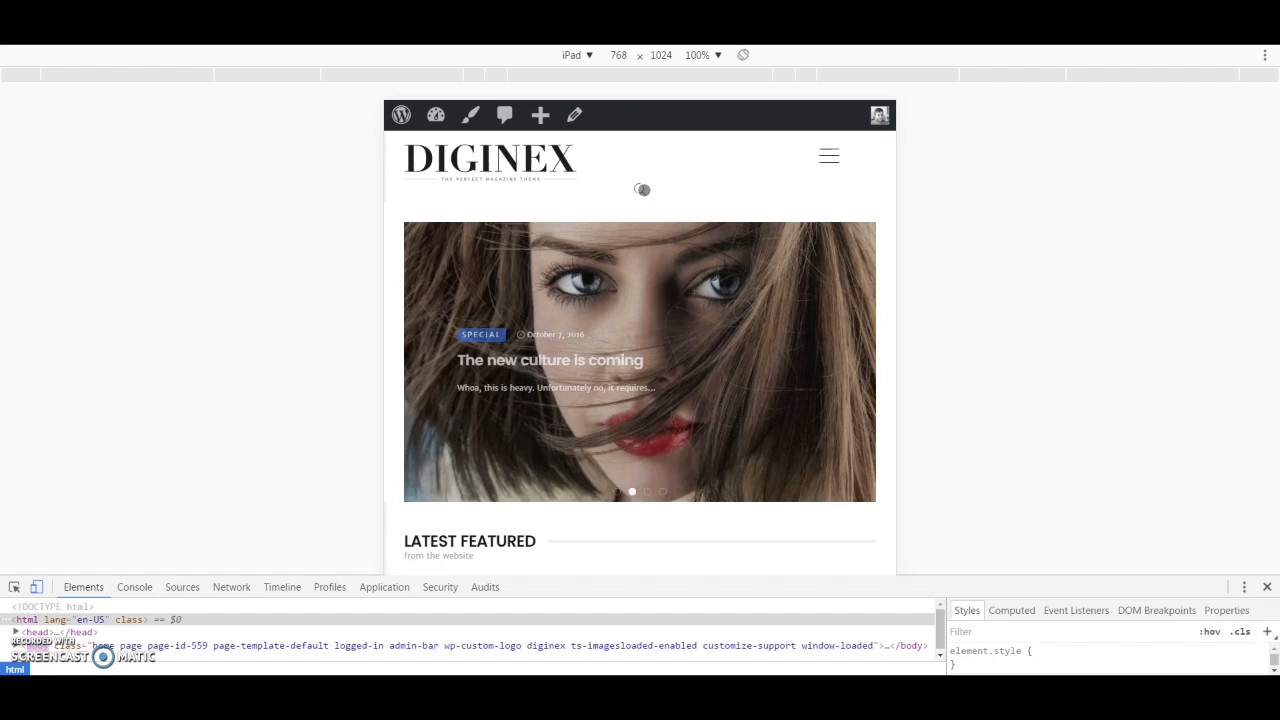Switch to the Console tab
Viewport: 1280px width, 720px height.
click(134, 587)
